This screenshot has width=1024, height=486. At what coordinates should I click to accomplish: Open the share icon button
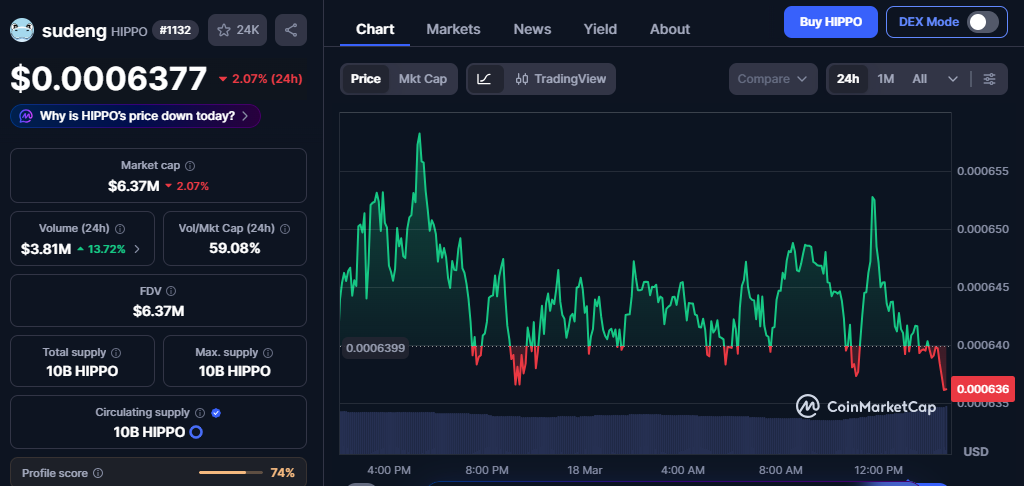tap(291, 30)
